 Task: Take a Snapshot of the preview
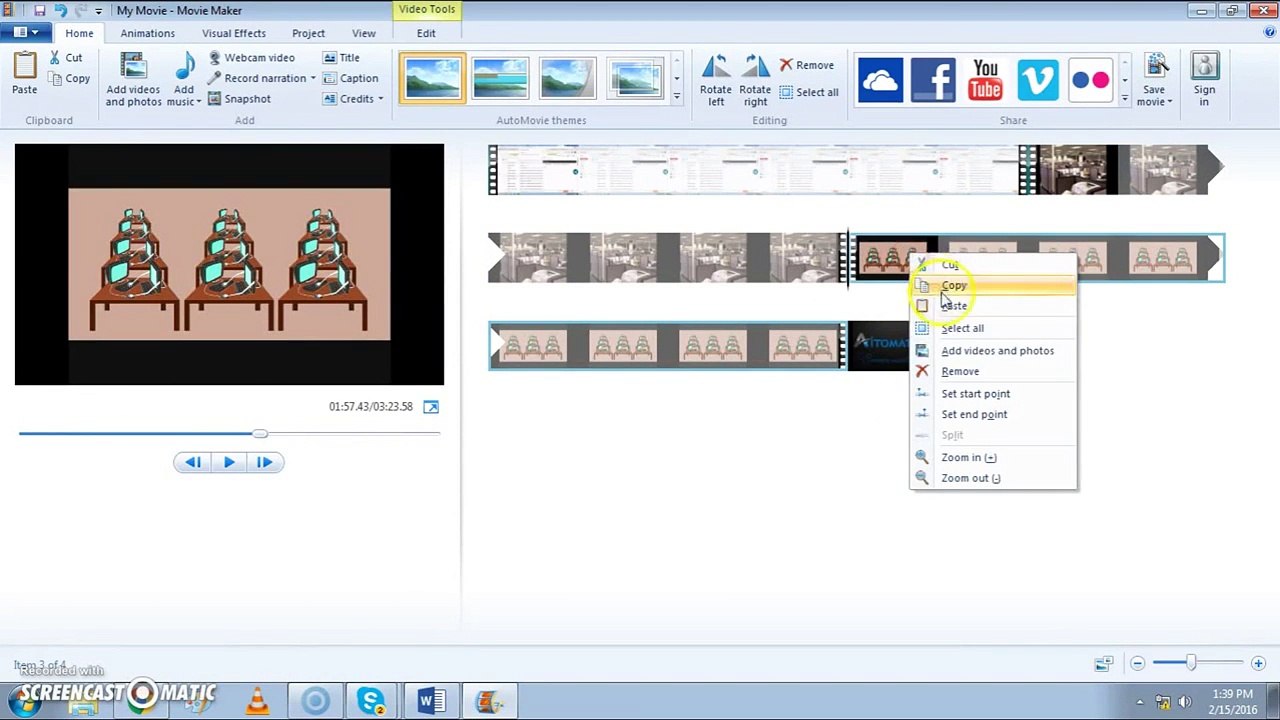(x=239, y=99)
